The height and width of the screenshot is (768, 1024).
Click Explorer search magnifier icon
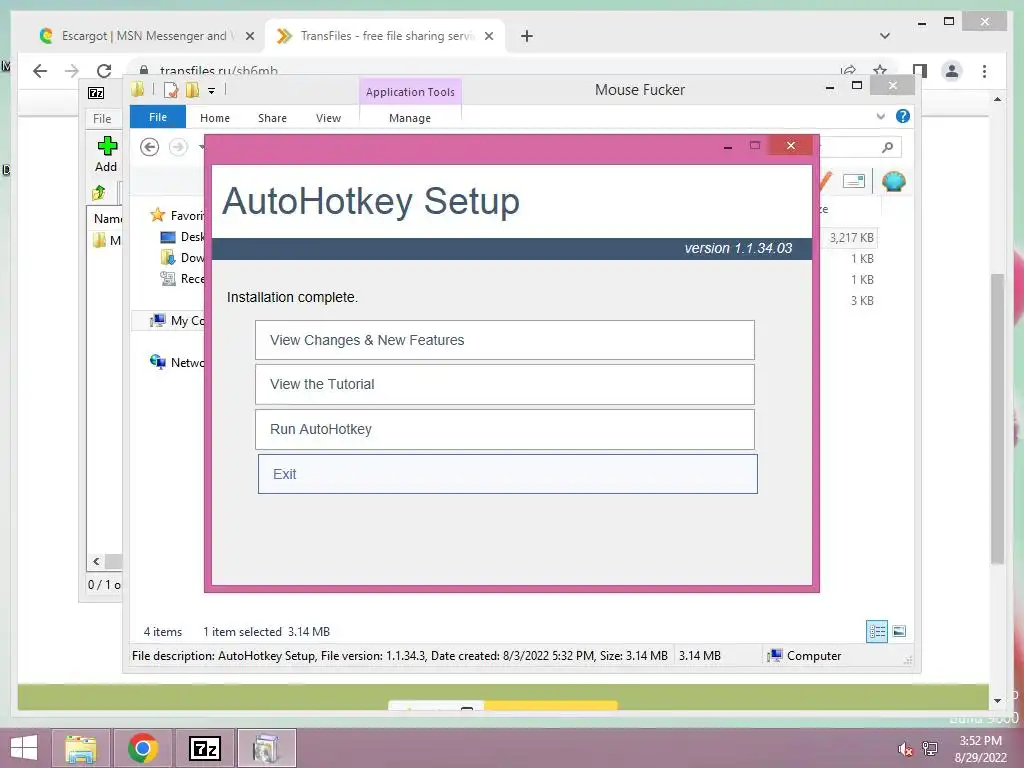[887, 147]
